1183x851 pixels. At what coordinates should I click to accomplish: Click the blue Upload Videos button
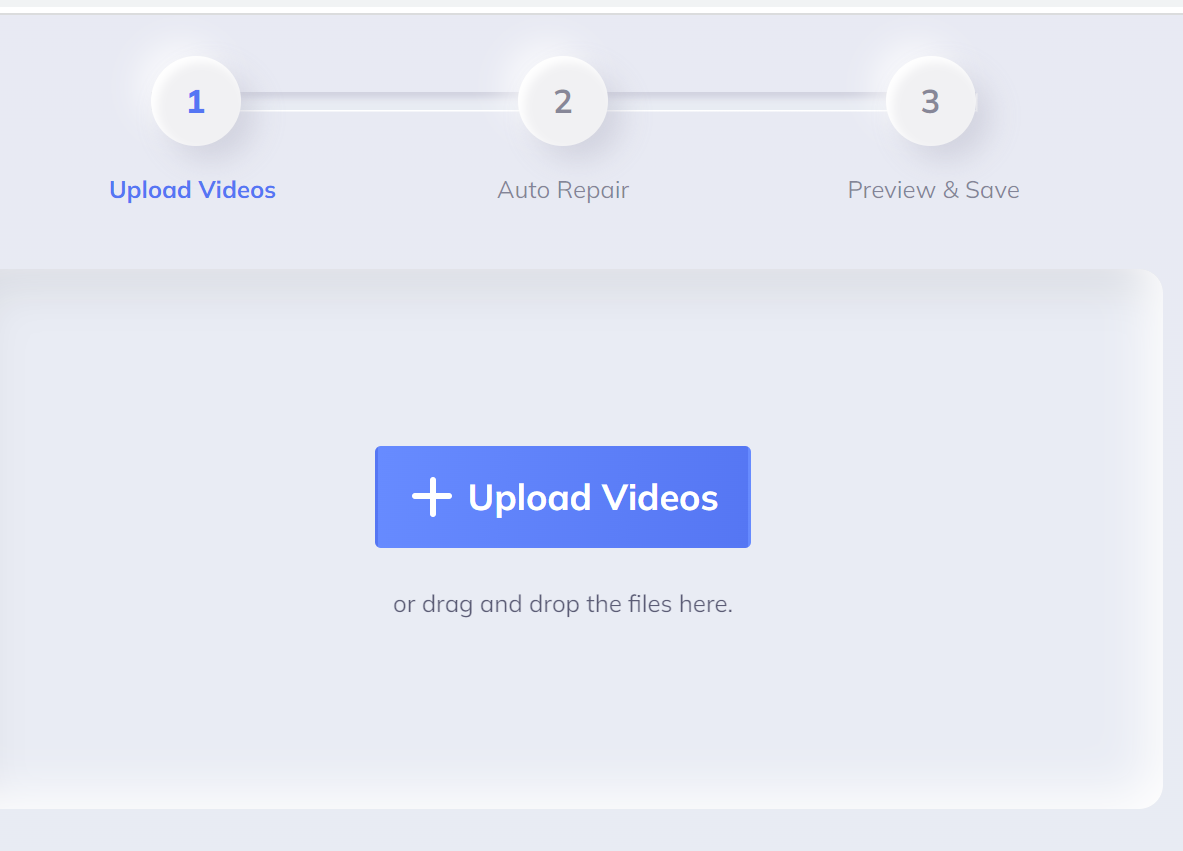563,497
